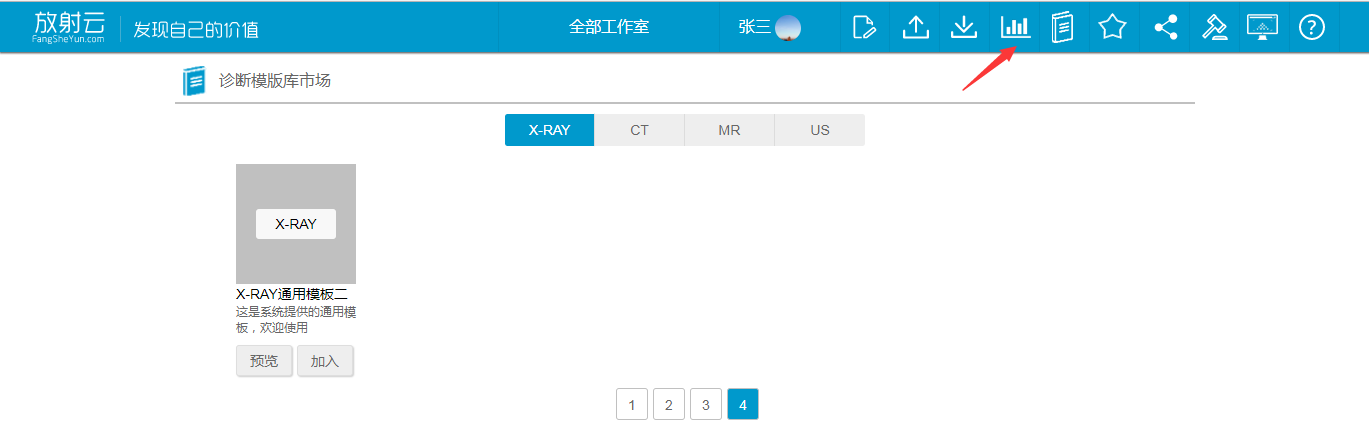
Task: Click the star favorites icon
Action: point(1112,27)
